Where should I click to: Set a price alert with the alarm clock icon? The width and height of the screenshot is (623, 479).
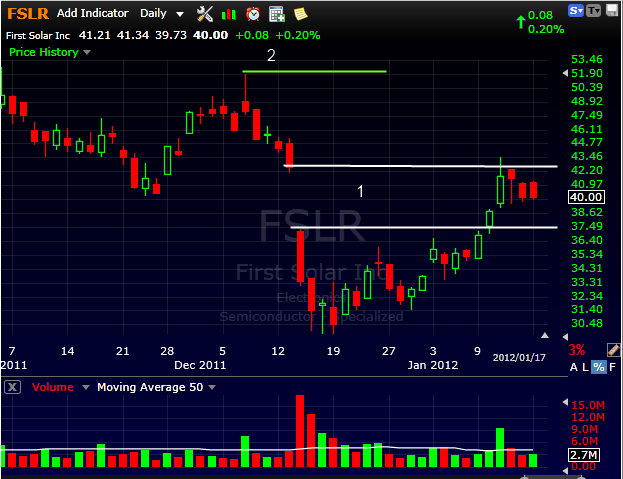[253, 14]
